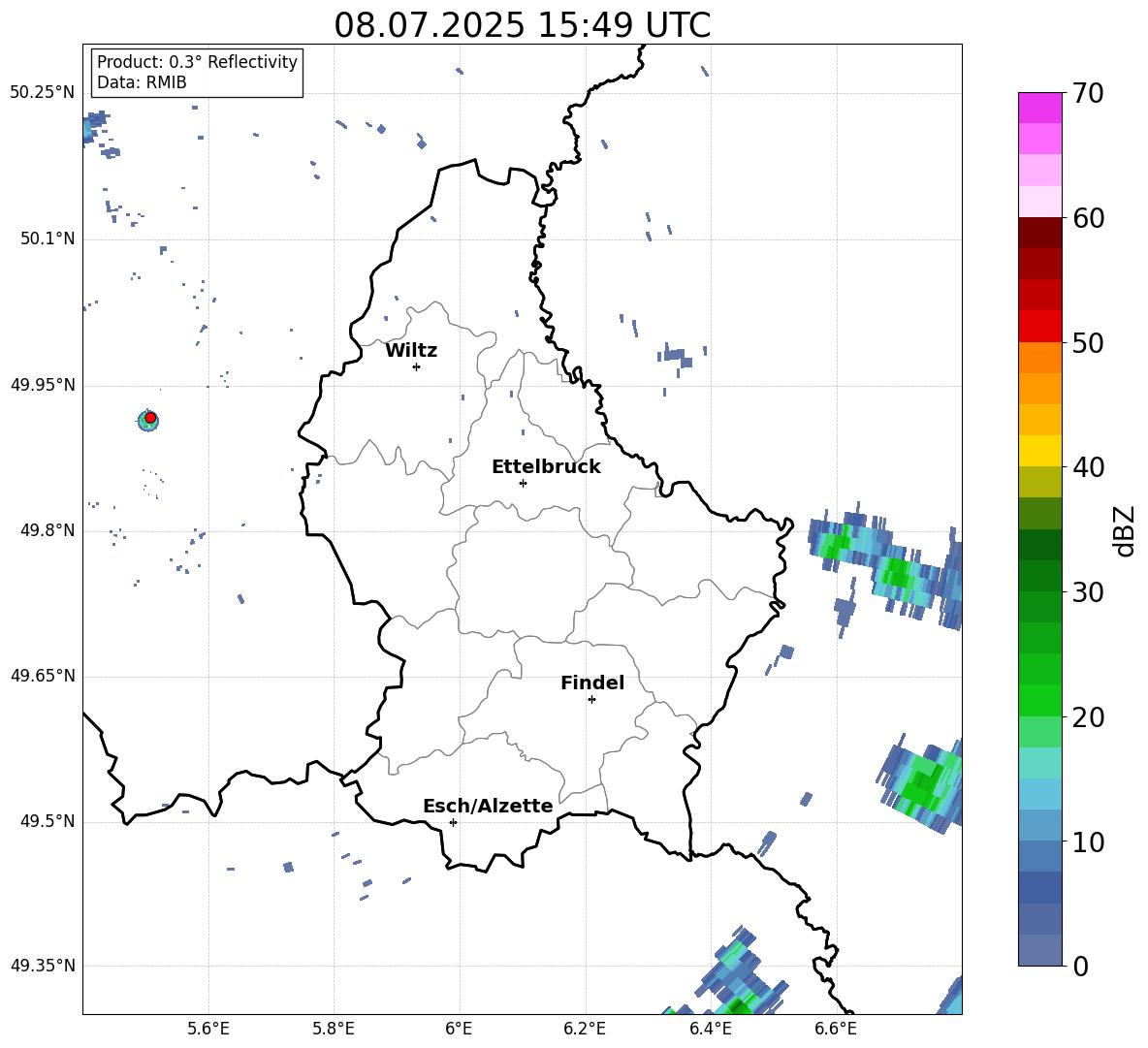Viewport: 1148px width, 1048px height.
Task: Click the 49.65°N latitude label
Action: pos(43,676)
